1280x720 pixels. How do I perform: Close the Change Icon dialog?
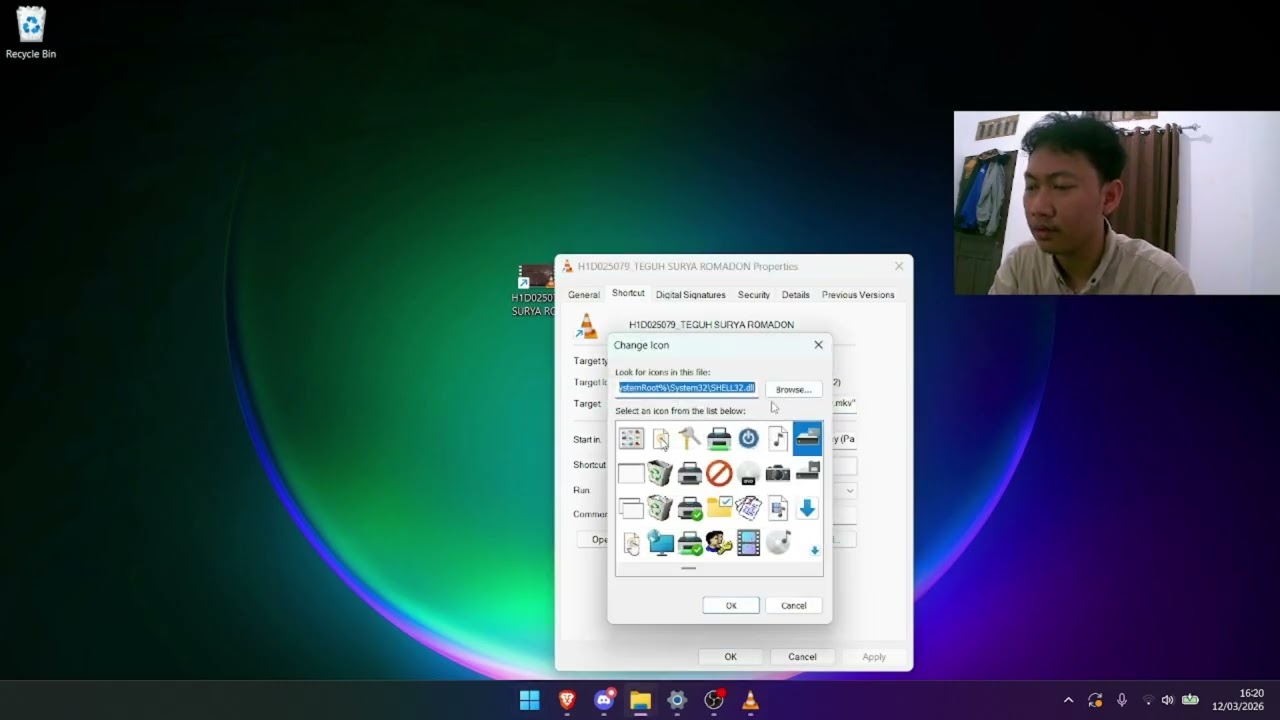coord(818,345)
